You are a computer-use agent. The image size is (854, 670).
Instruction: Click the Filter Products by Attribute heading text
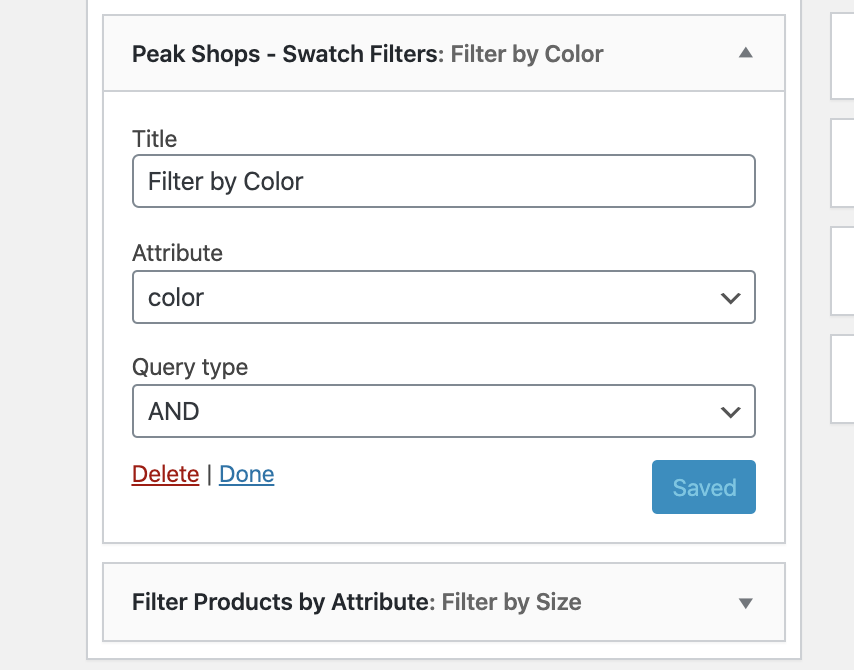[x=283, y=602]
